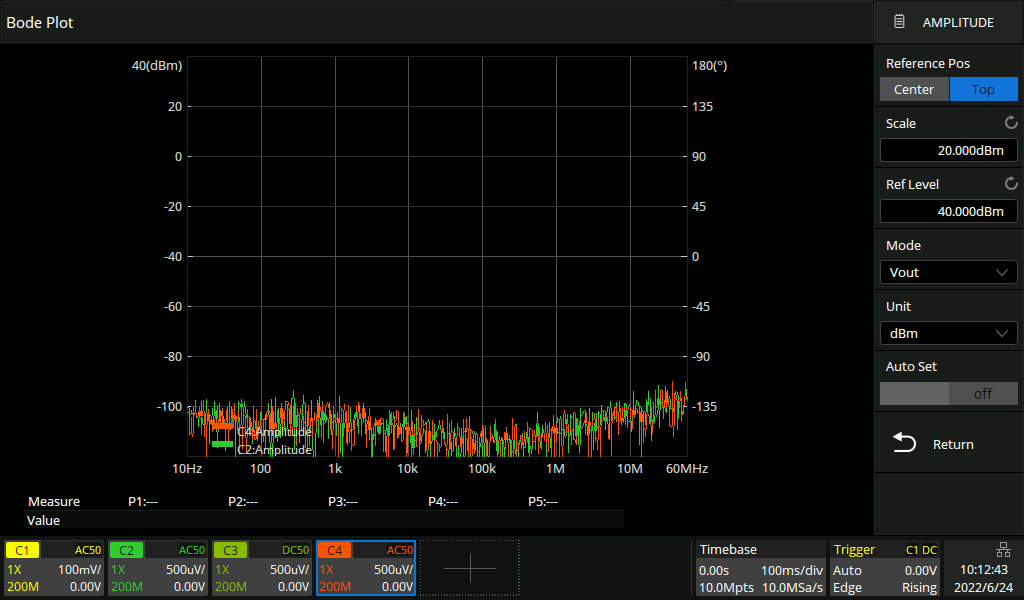Viewport: 1024px width, 600px height.
Task: Open the Trigger settings box
Action: (x=885, y=568)
